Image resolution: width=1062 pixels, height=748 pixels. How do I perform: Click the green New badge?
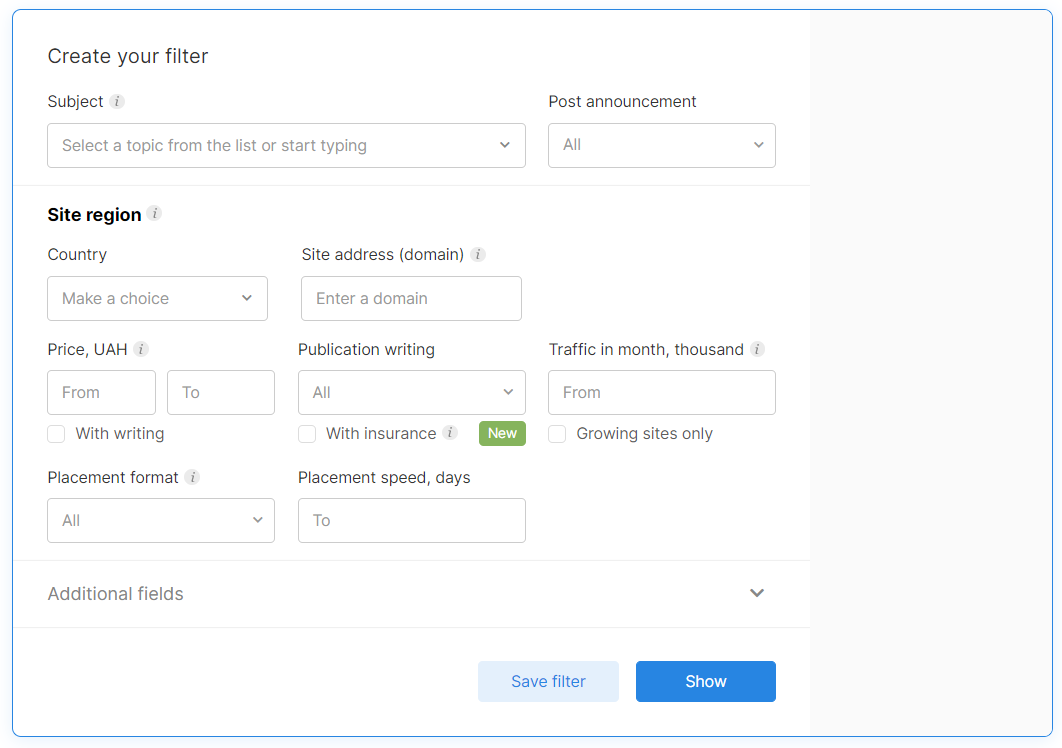502,434
